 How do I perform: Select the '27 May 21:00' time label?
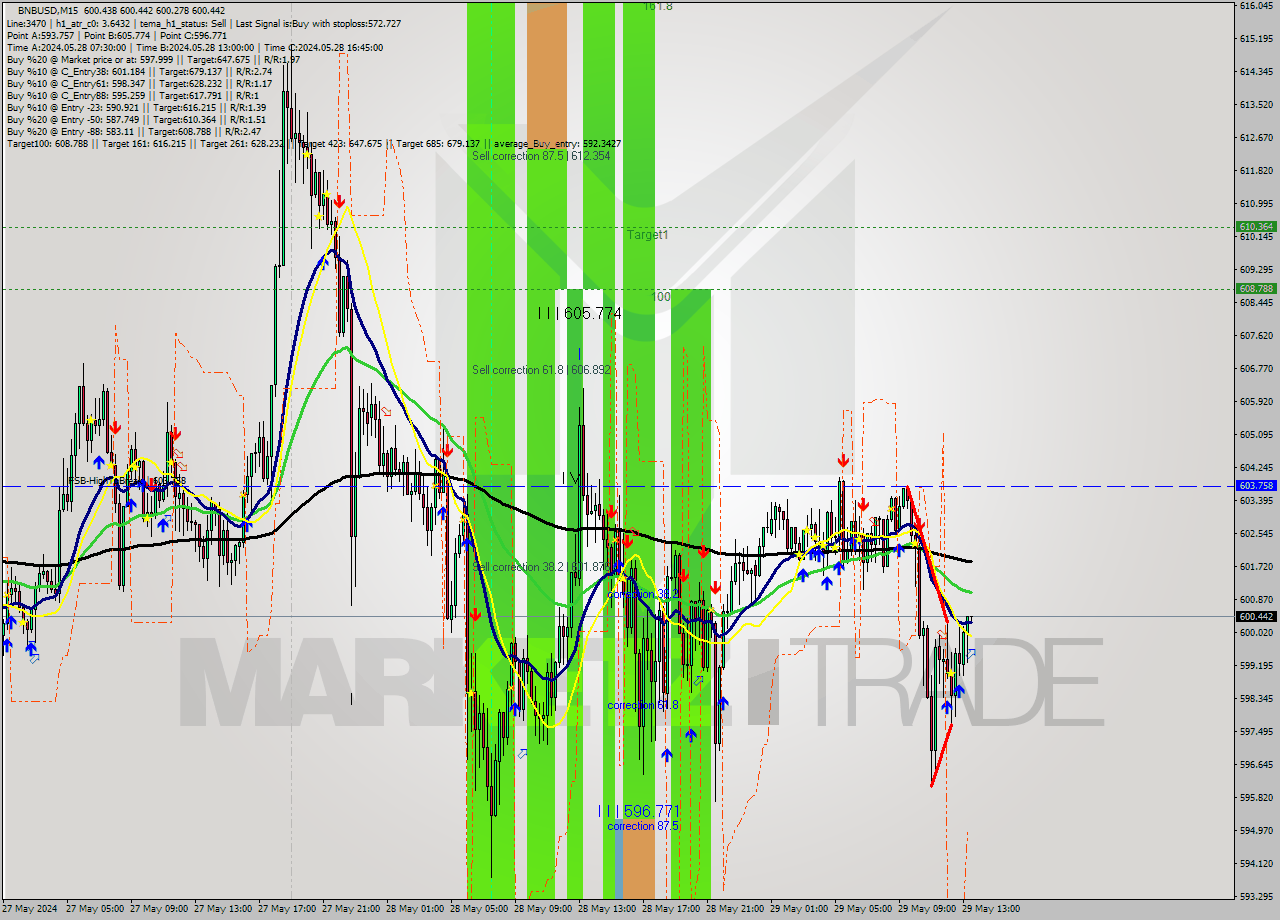point(351,909)
